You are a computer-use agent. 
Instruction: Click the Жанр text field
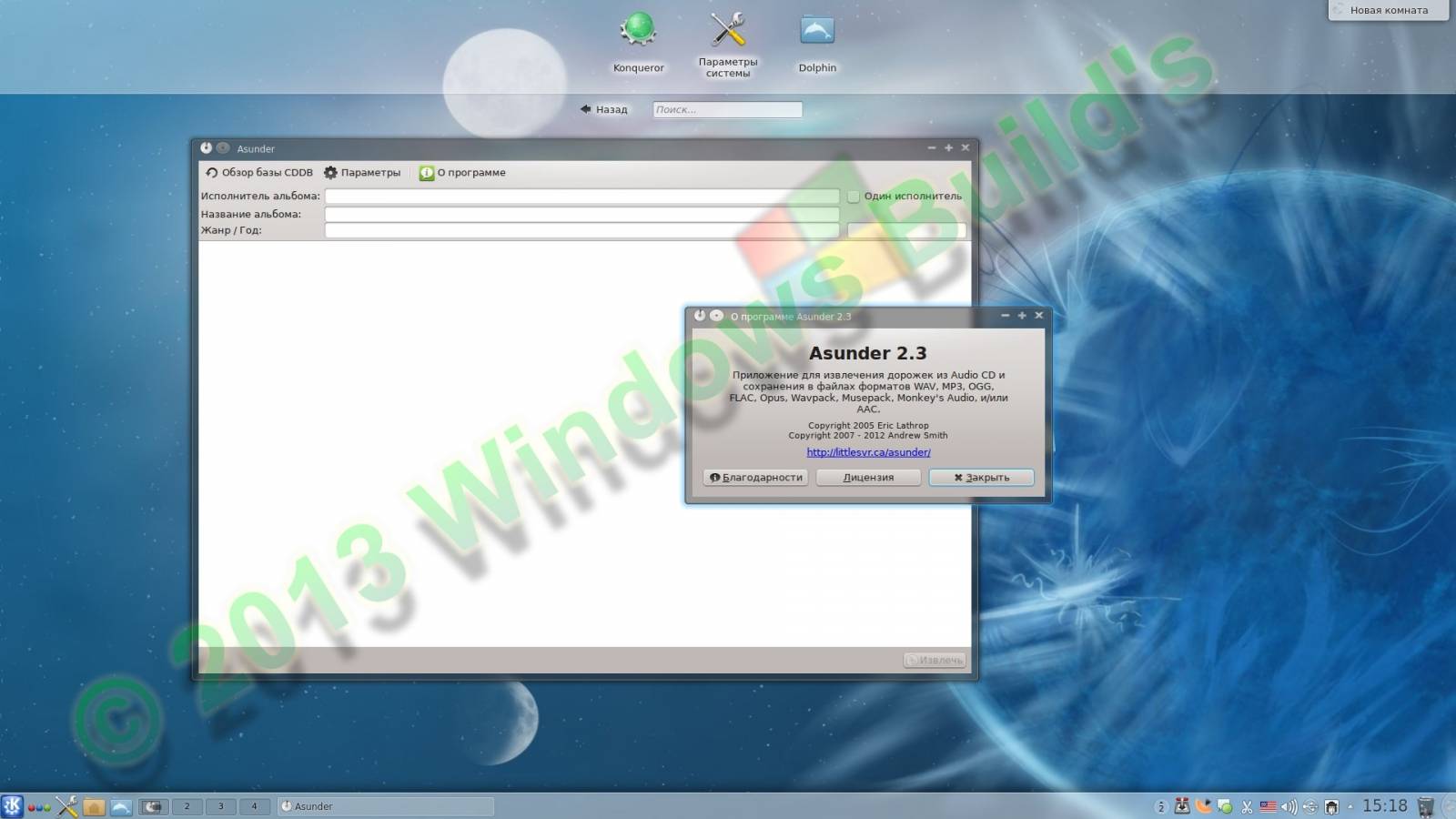(x=581, y=230)
